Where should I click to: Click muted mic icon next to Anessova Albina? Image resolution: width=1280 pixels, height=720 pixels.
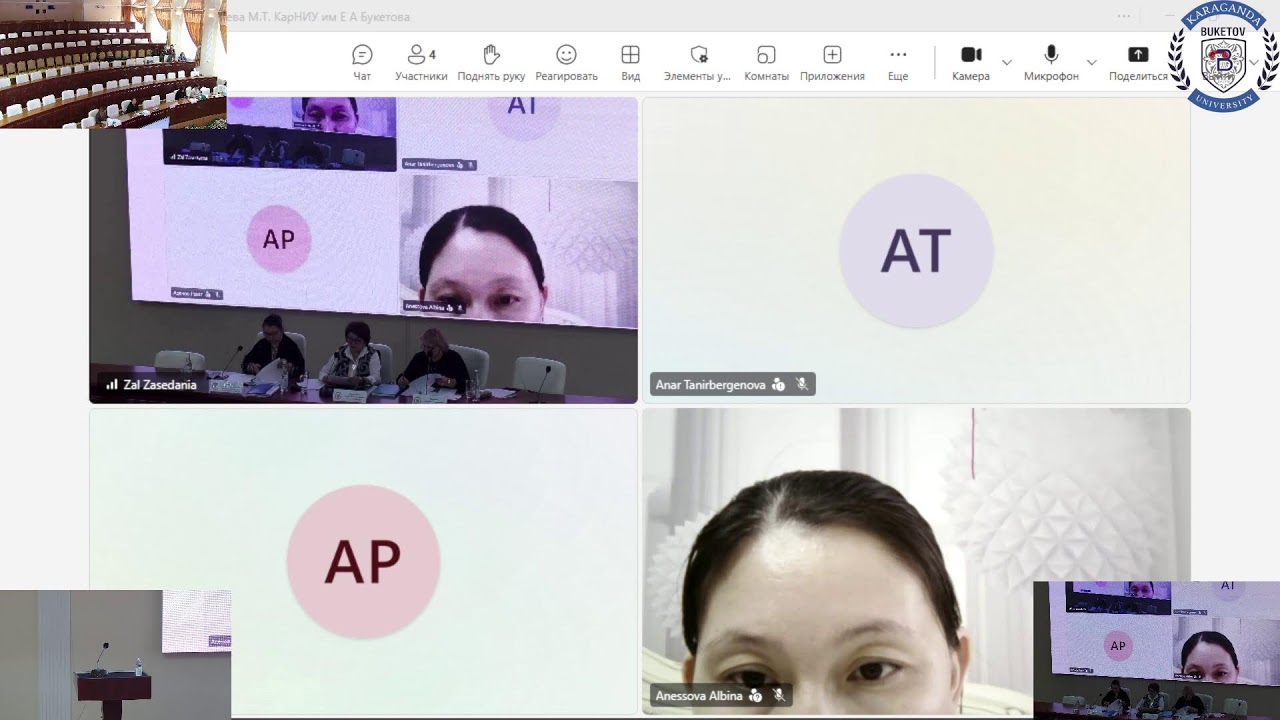click(x=778, y=696)
